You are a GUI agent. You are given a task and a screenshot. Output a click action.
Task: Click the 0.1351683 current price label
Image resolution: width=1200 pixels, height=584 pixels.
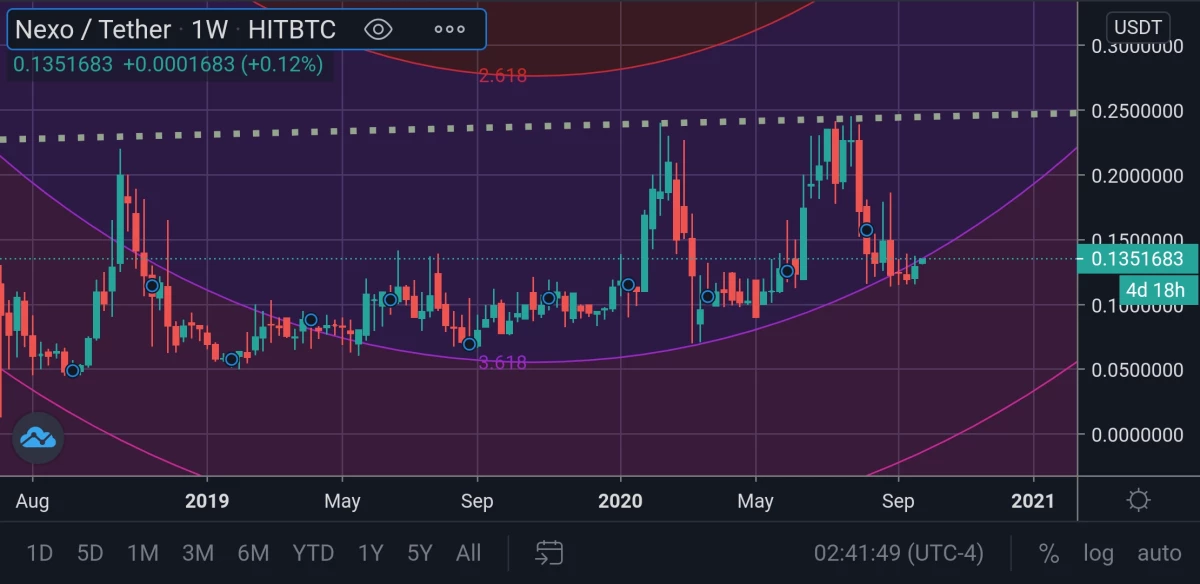[x=1137, y=259]
